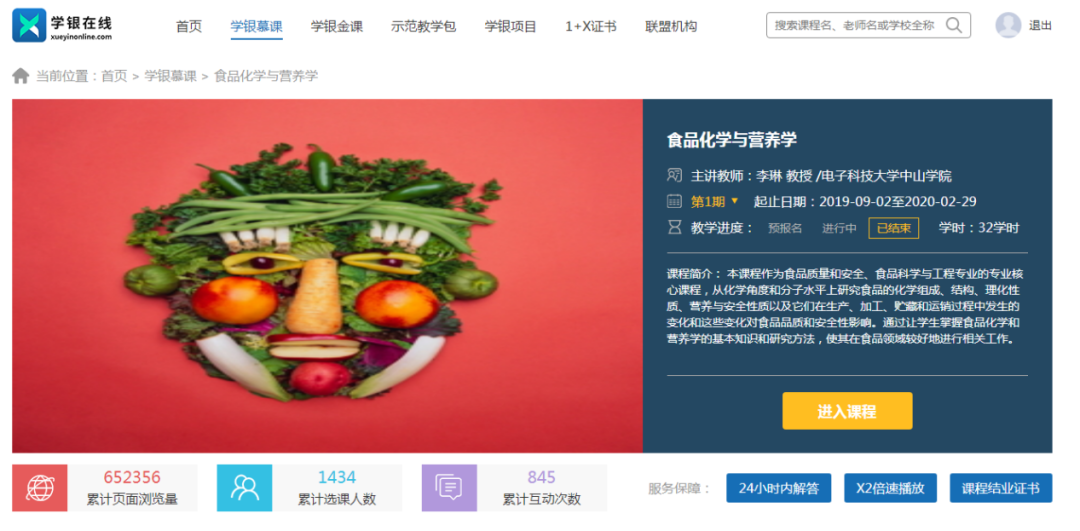Click the globe page views icon
This screenshot has width=1080, height=531.
click(x=39, y=488)
